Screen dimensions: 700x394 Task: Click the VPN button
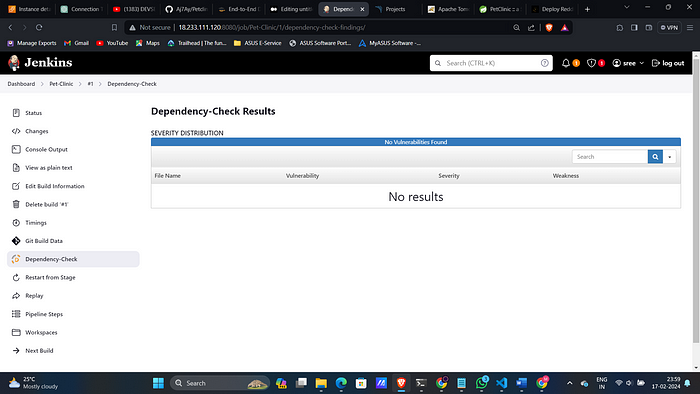pyautogui.click(x=669, y=28)
